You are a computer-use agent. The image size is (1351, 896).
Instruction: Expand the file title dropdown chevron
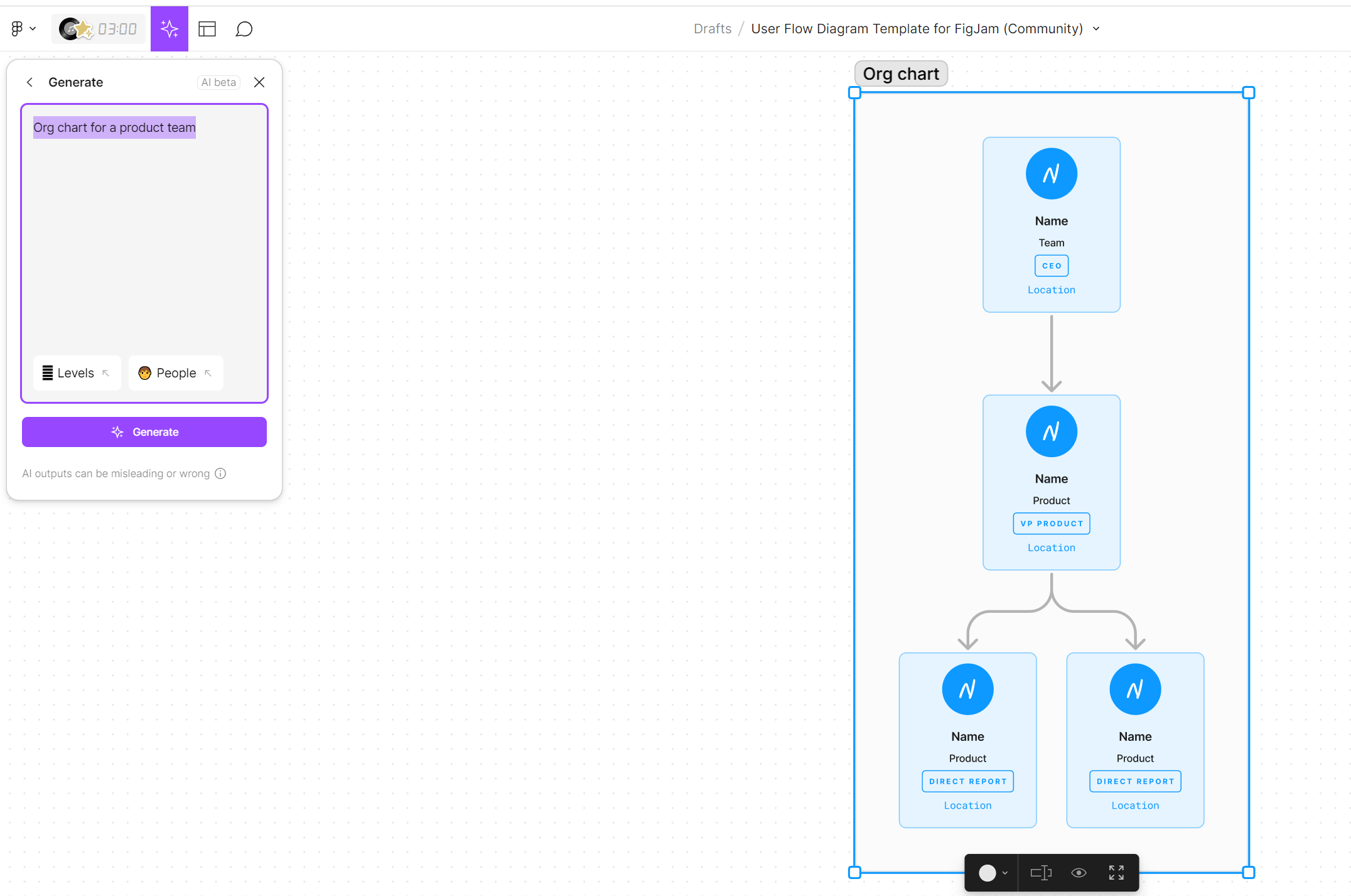[x=1096, y=29]
